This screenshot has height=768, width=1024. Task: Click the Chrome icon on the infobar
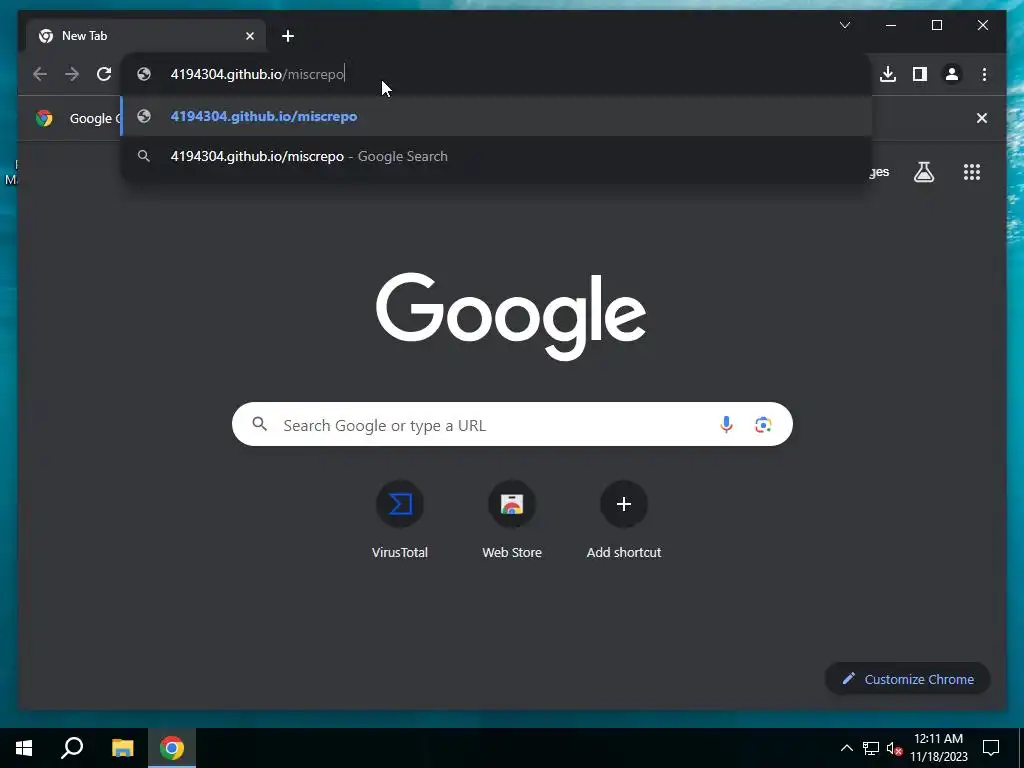click(44, 118)
